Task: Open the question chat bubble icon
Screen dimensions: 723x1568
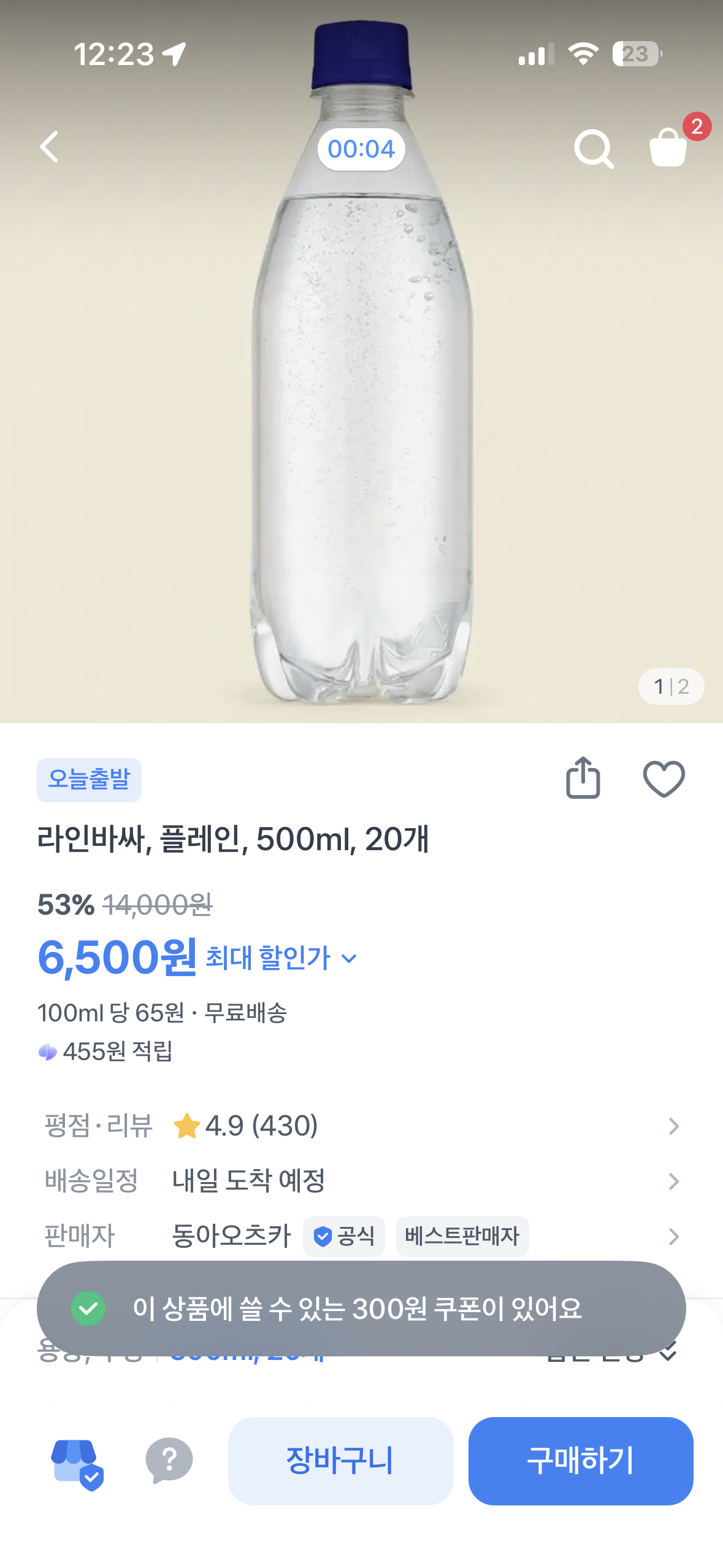Action: pos(169,1461)
